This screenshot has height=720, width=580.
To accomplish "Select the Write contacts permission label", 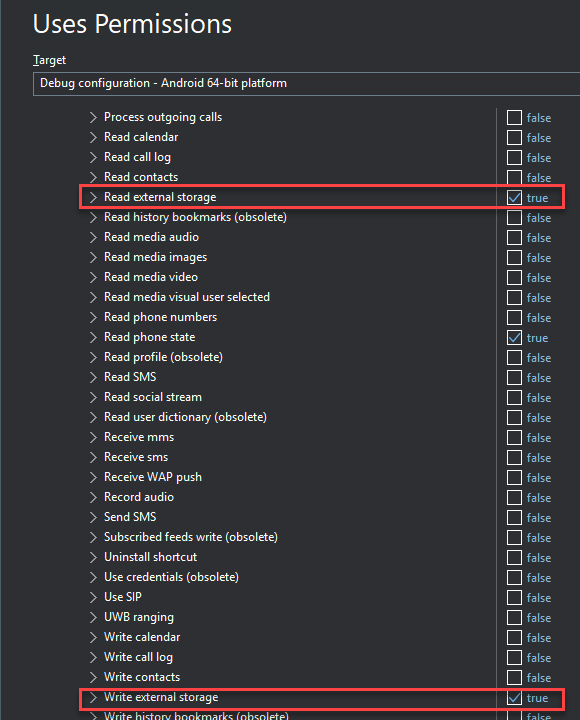I will (142, 677).
